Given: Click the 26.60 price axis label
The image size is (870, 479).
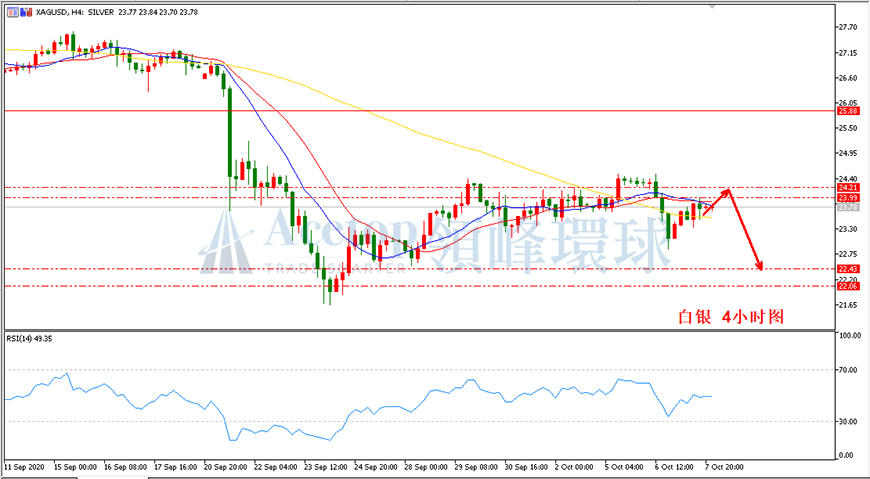Looking at the screenshot, I should (x=849, y=78).
